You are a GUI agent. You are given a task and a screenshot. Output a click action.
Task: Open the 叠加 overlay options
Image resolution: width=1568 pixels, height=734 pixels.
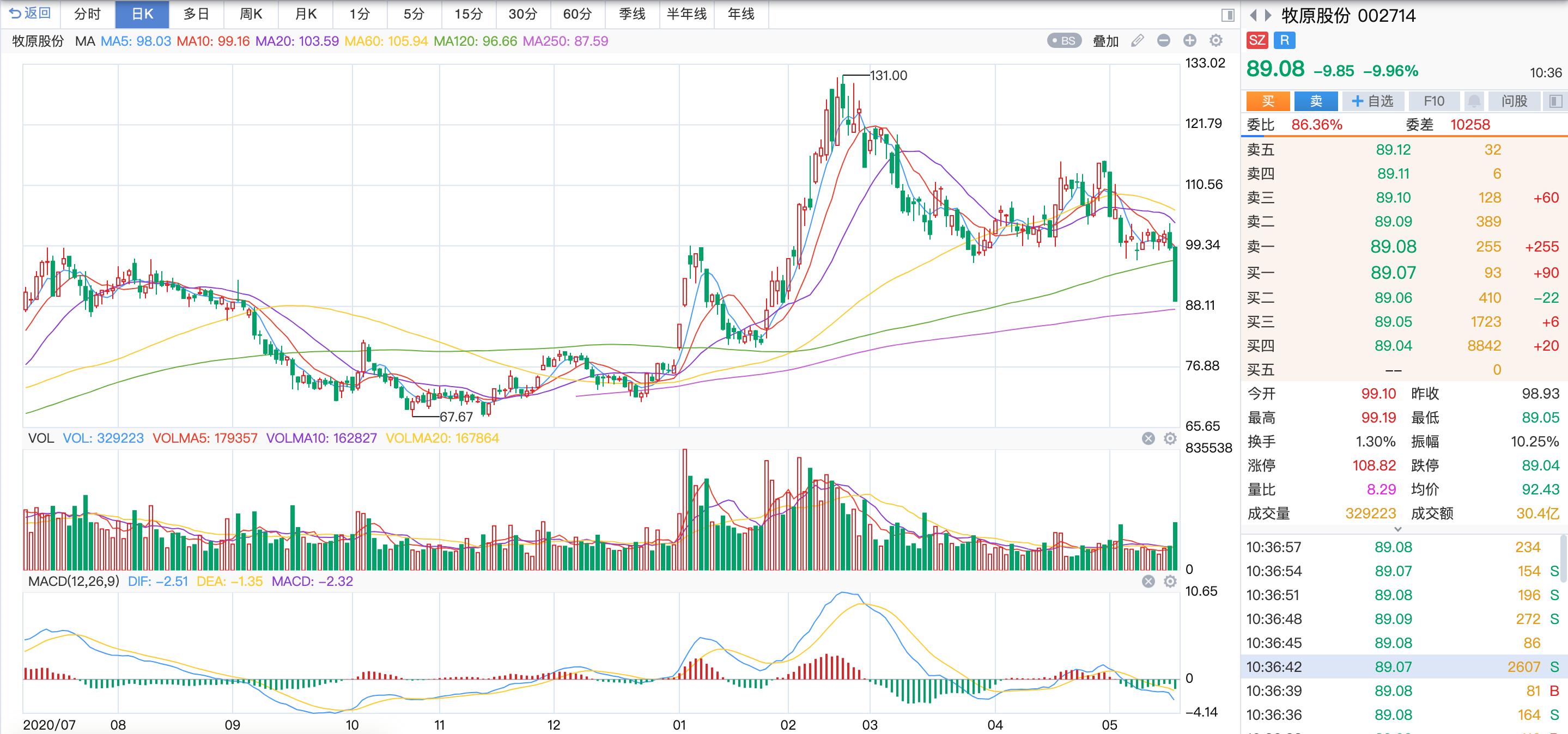tap(1105, 41)
